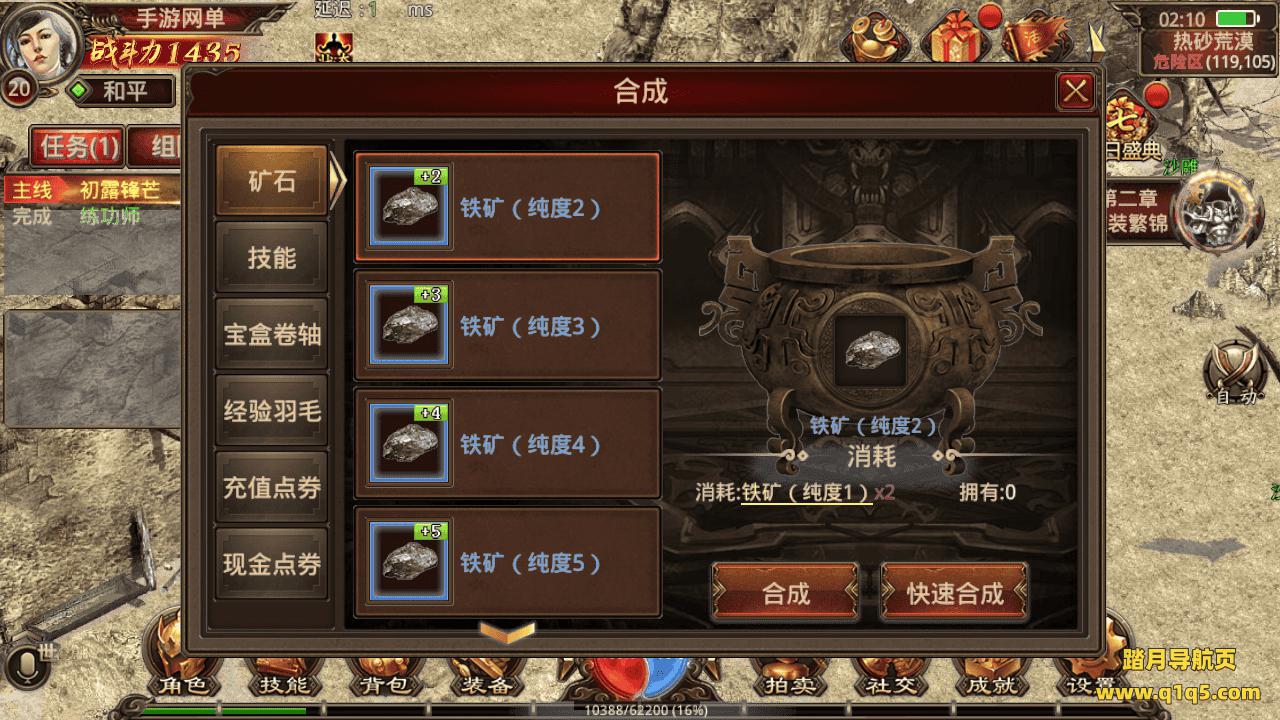1280x720 pixels.
Task: Open the 宝盒卷轴 category
Action: pos(272,334)
